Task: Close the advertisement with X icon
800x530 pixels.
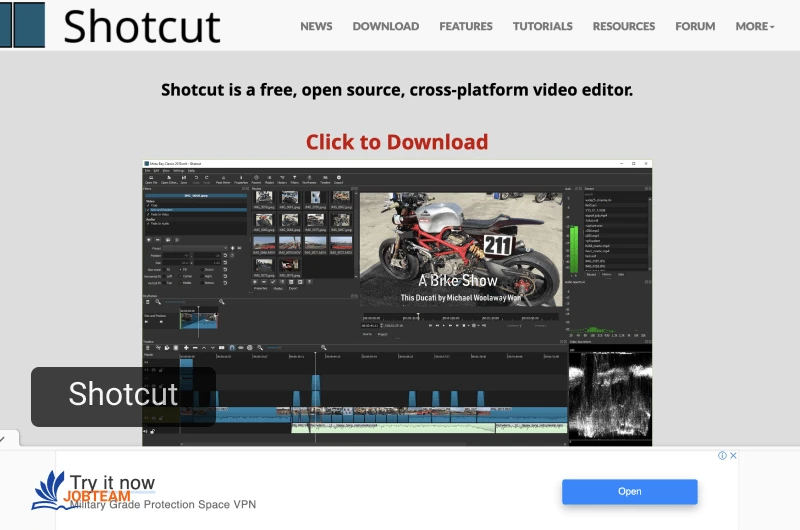Action: (733, 456)
